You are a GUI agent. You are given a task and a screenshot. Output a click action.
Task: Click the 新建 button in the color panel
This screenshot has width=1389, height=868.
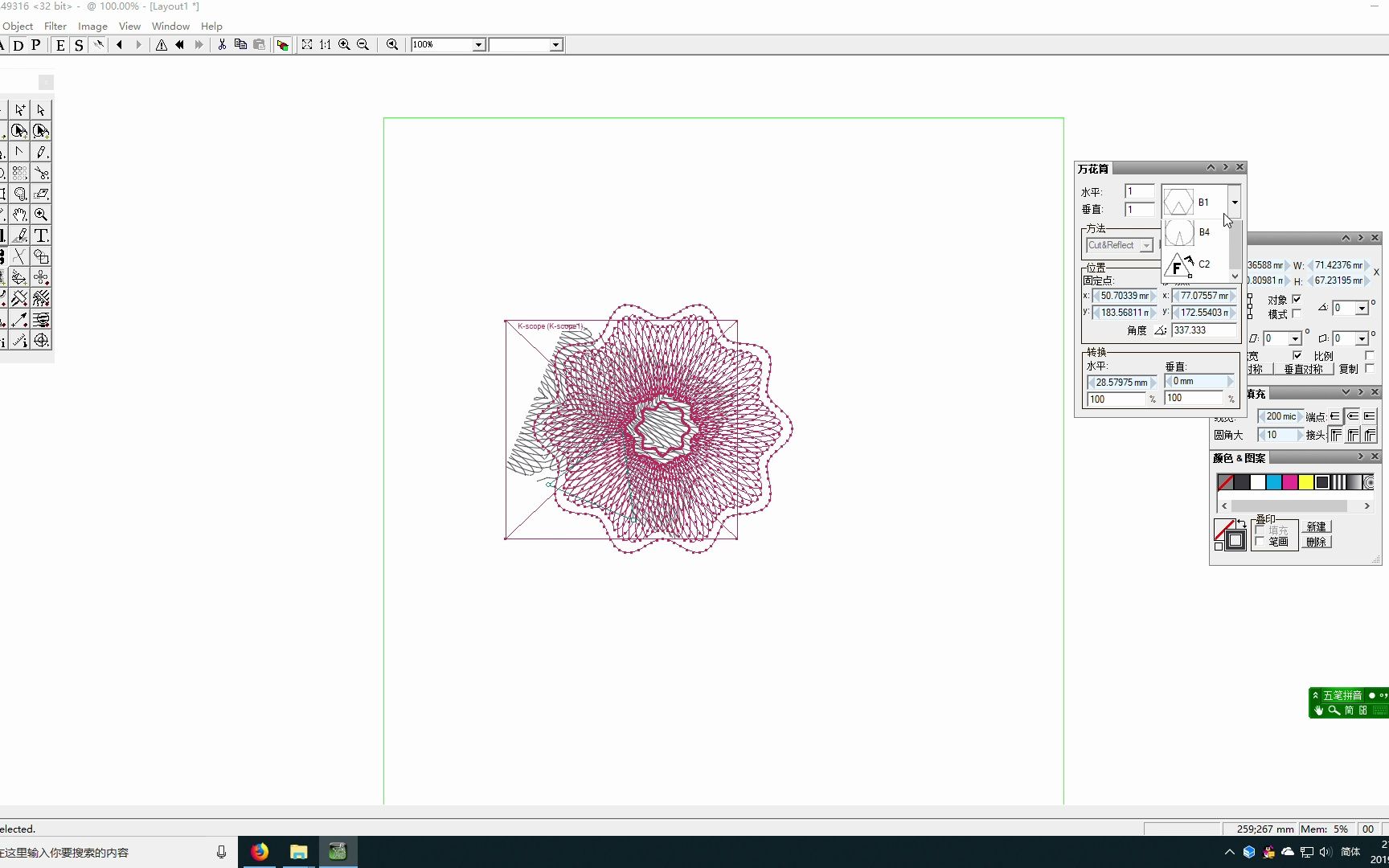[x=1317, y=526]
